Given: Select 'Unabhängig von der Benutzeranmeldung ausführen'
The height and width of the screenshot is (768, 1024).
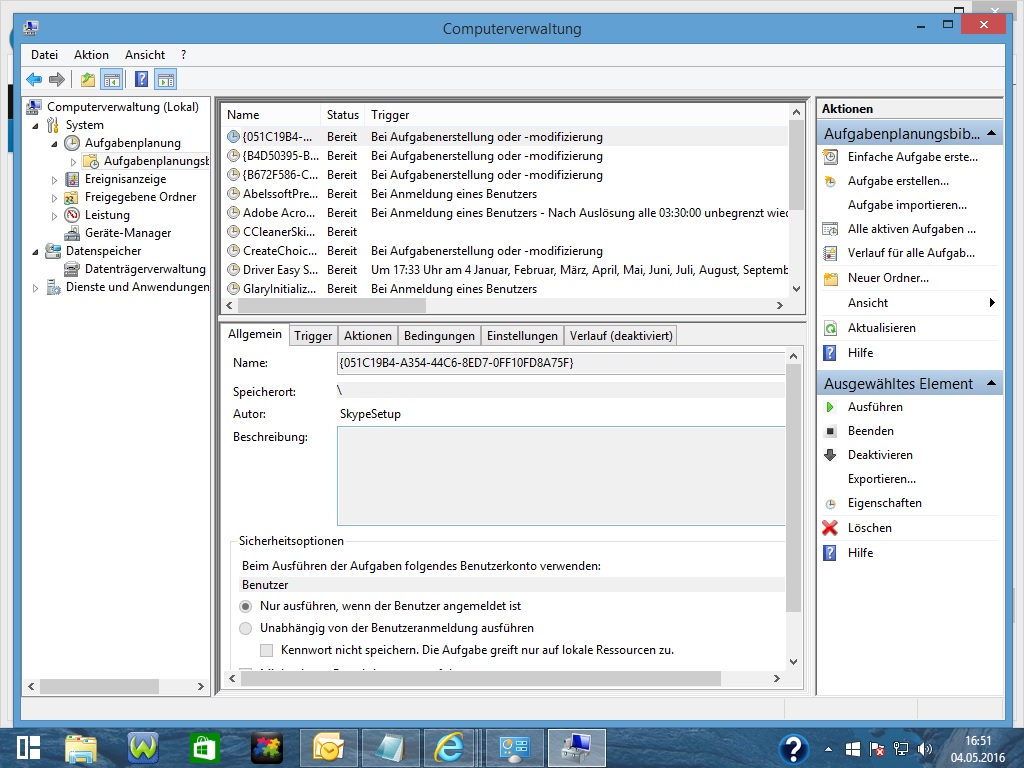Looking at the screenshot, I should (x=246, y=628).
